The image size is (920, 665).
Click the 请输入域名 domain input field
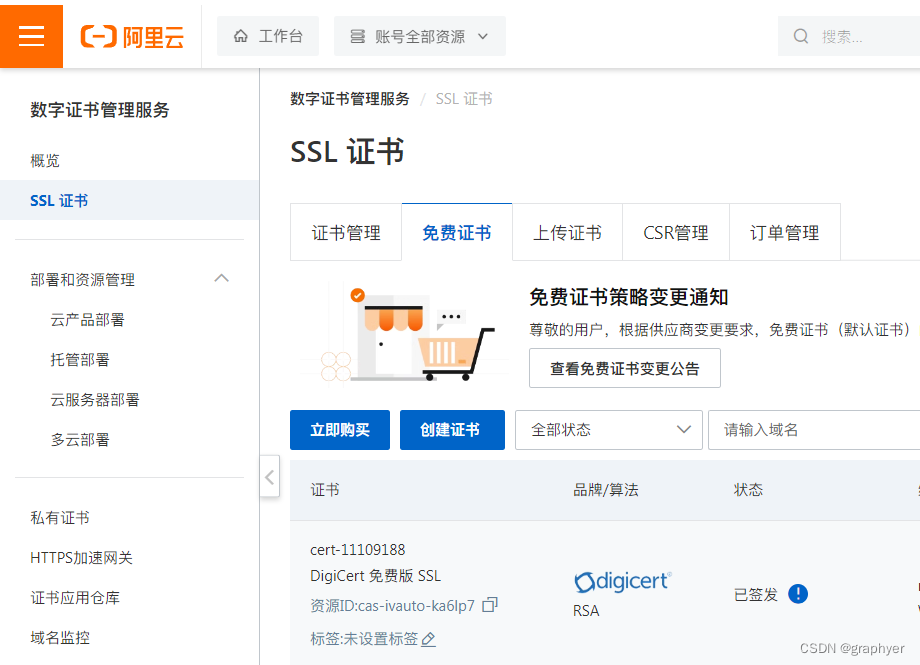pyautogui.click(x=814, y=430)
